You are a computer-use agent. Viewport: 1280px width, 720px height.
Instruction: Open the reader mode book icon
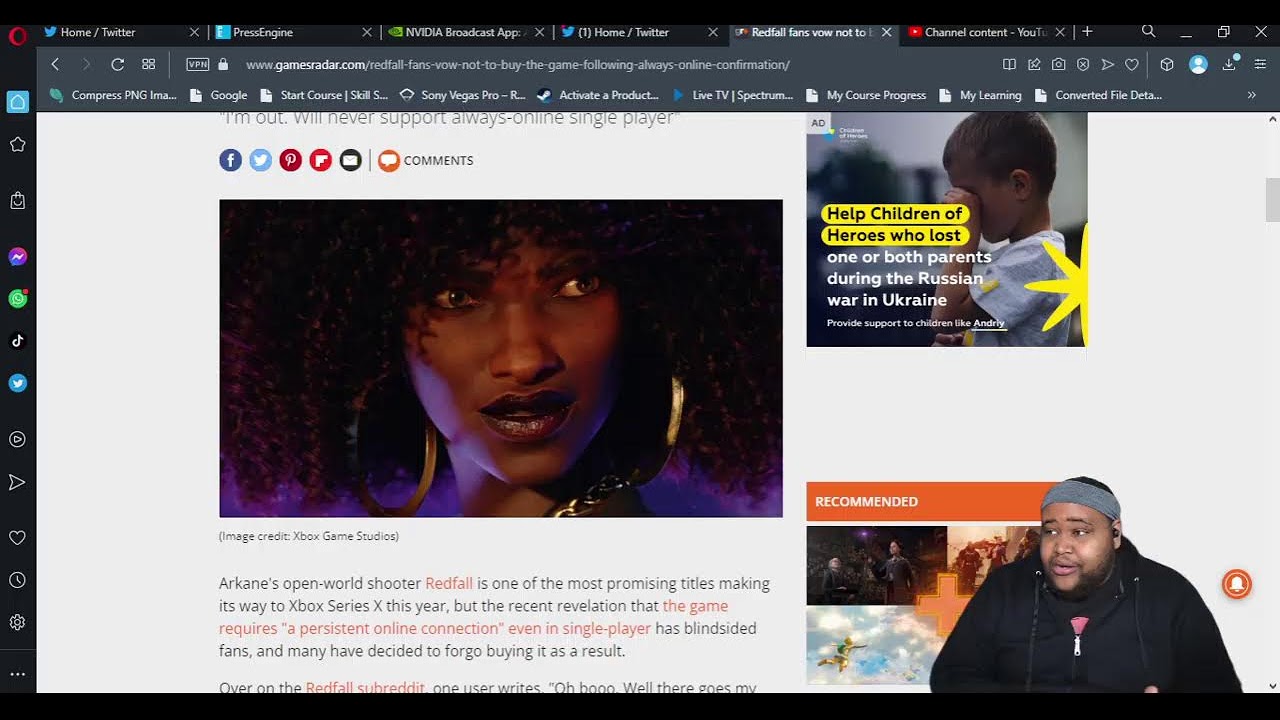pyautogui.click(x=1009, y=64)
